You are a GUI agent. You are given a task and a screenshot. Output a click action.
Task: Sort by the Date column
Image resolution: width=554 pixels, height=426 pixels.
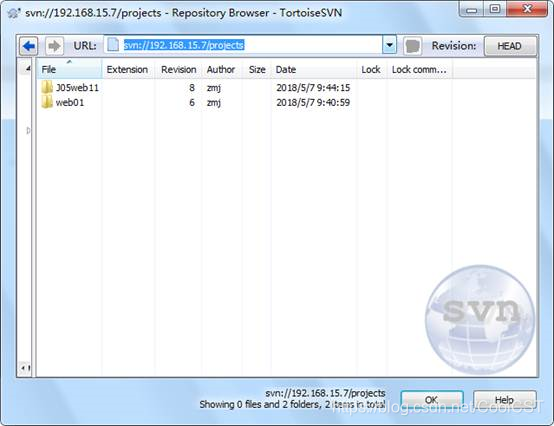pyautogui.click(x=314, y=69)
